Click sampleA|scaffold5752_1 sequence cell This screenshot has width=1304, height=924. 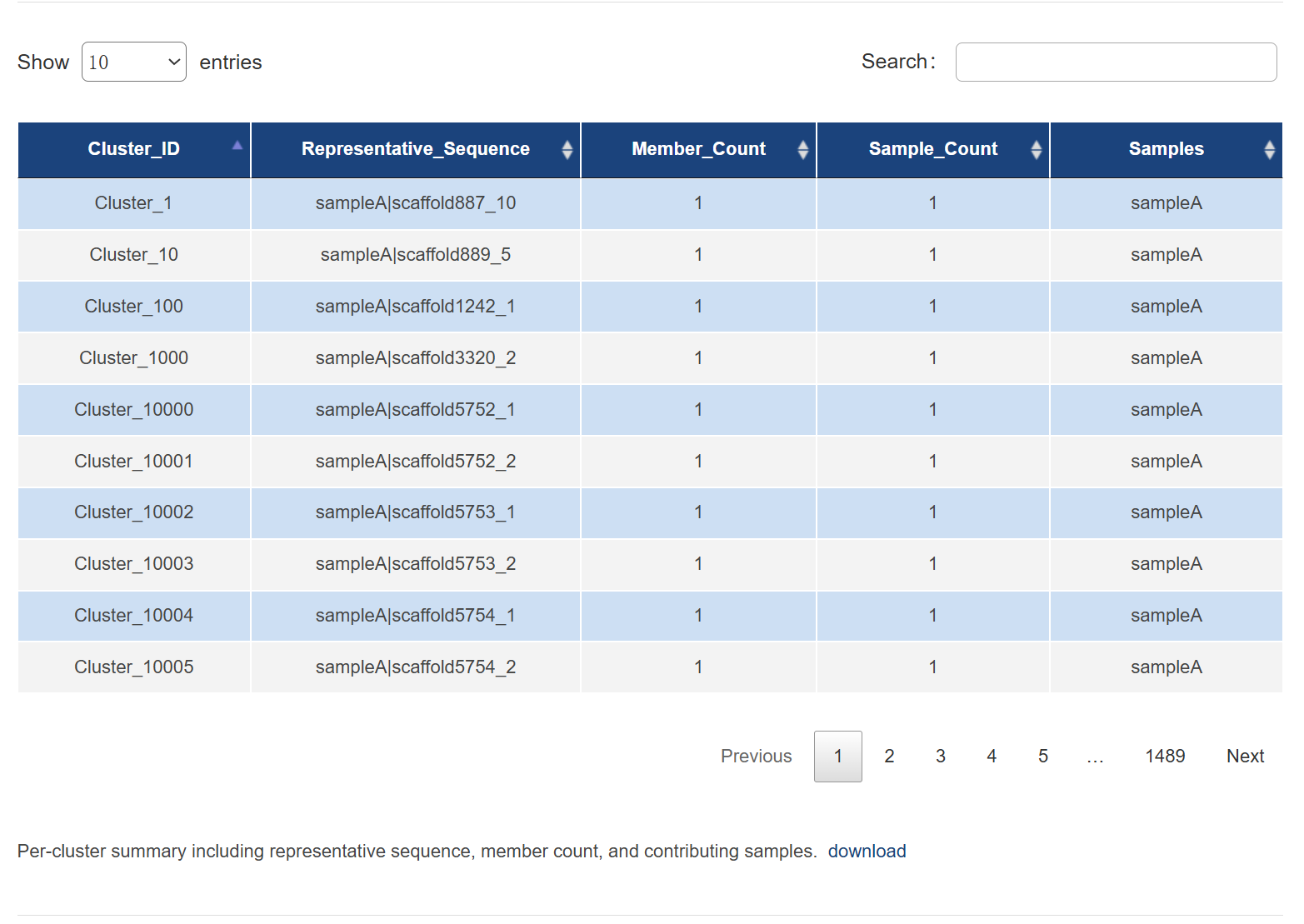tap(416, 410)
